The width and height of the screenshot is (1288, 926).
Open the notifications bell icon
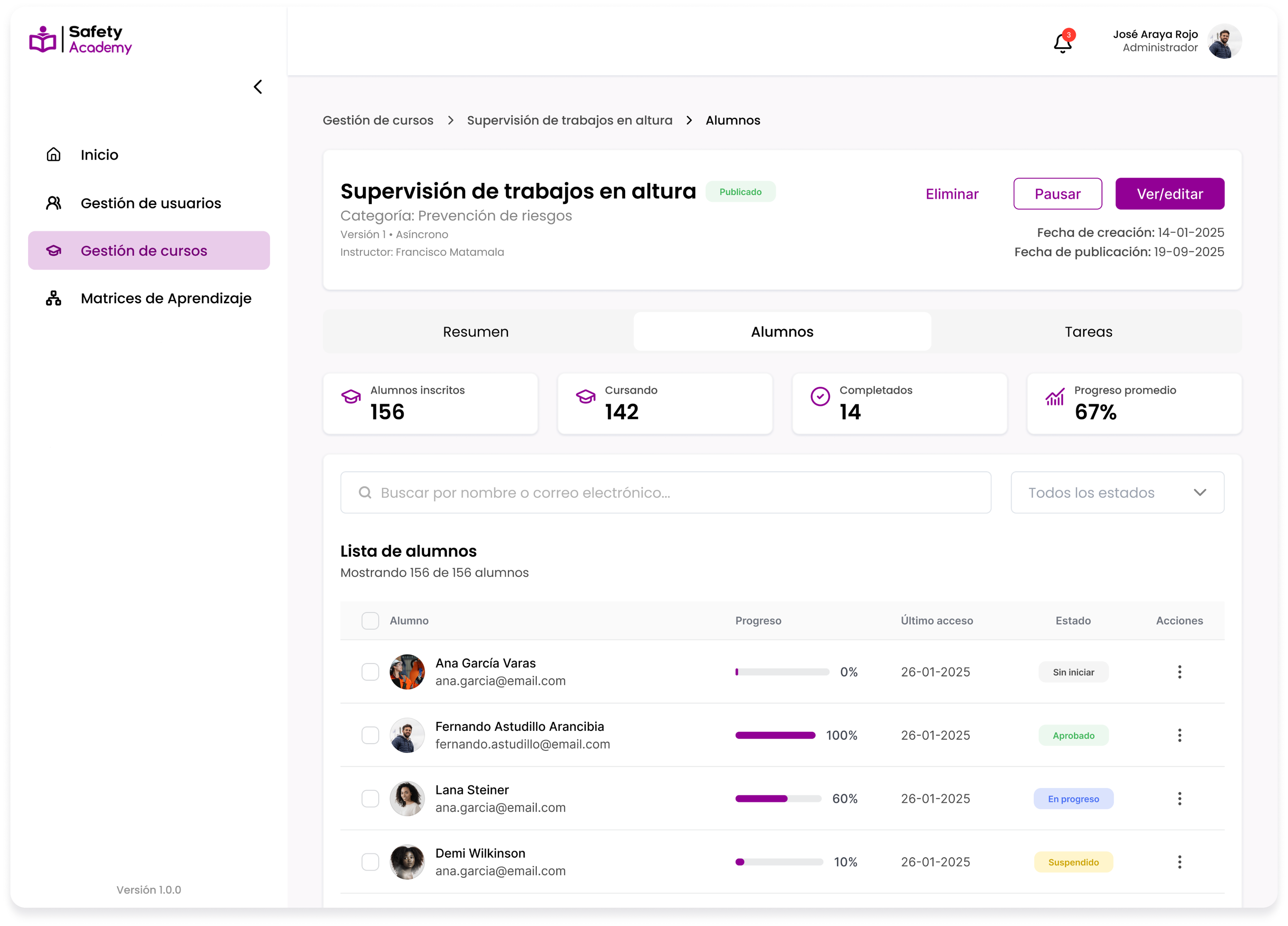click(1062, 43)
